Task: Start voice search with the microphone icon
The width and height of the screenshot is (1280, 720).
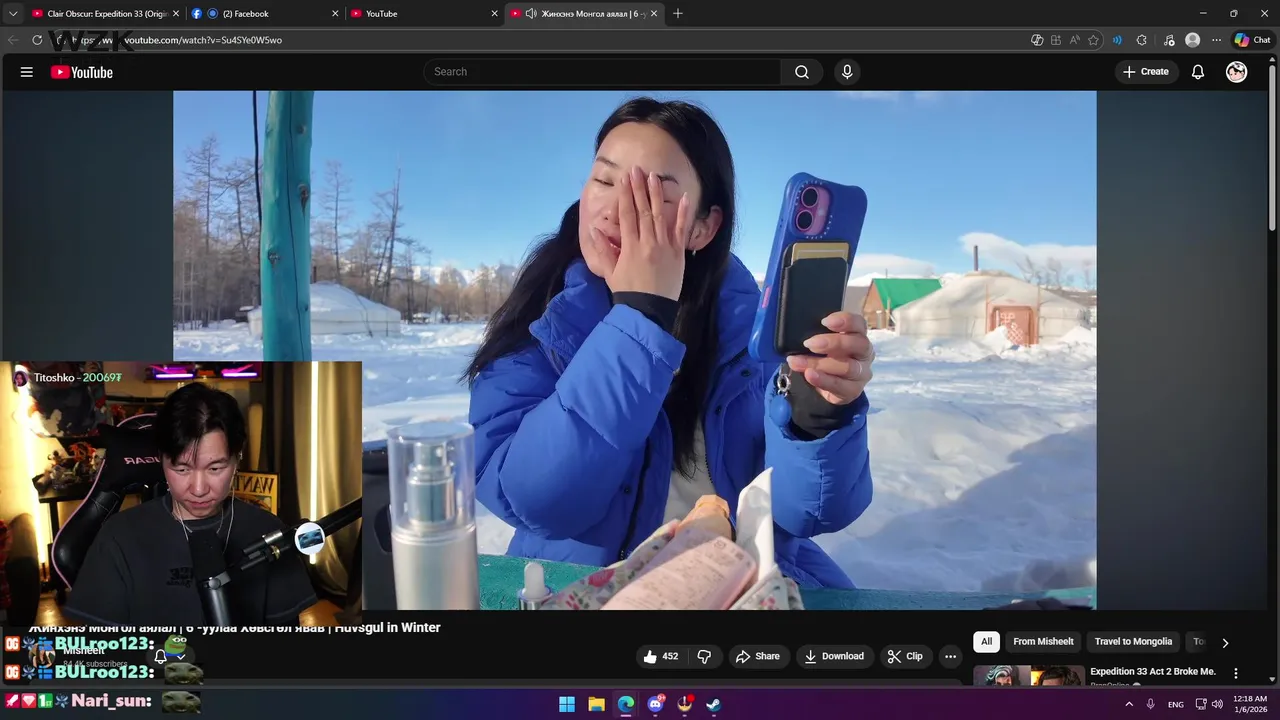Action: pyautogui.click(x=847, y=72)
